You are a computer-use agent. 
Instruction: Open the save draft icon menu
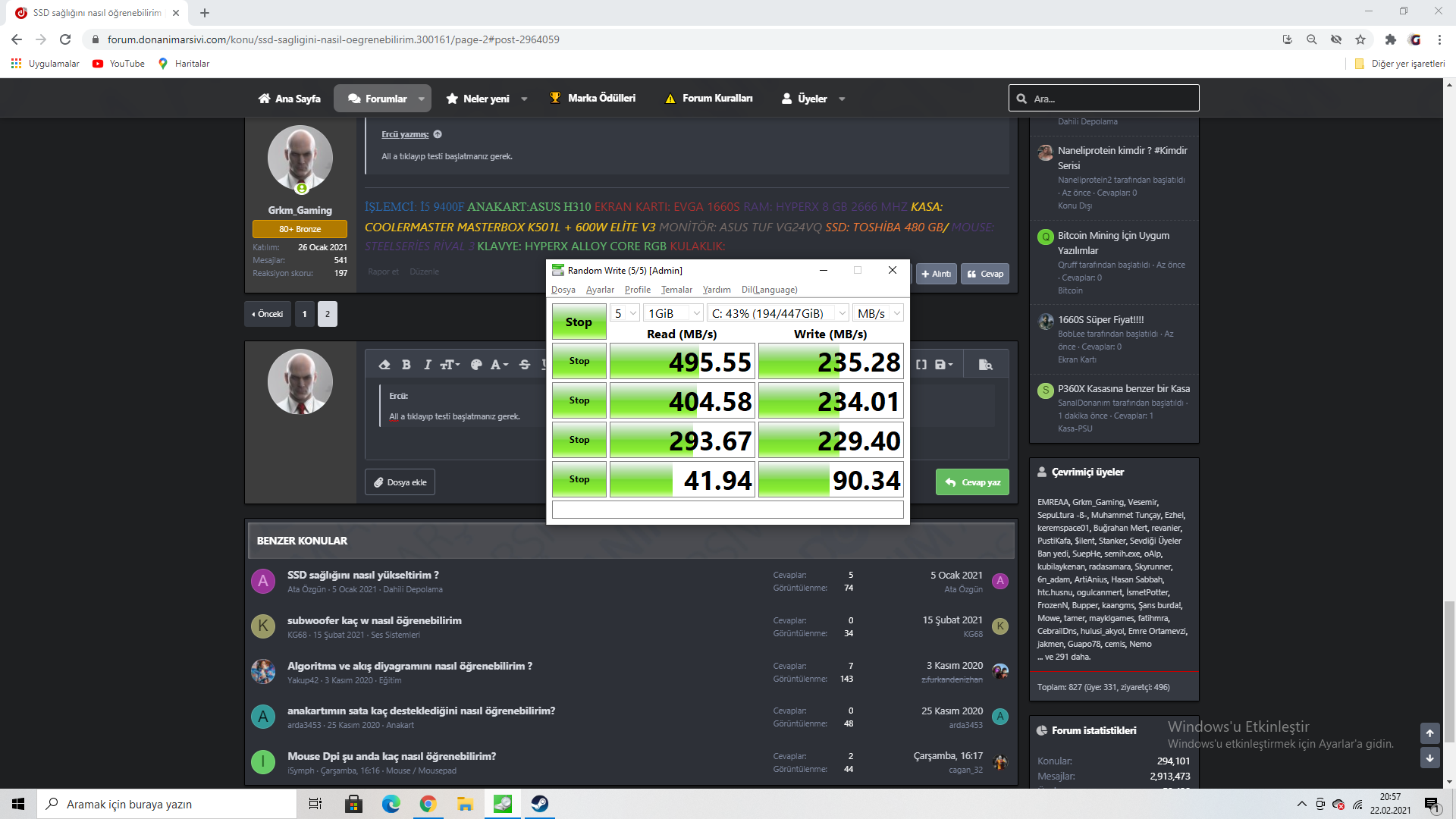943,365
